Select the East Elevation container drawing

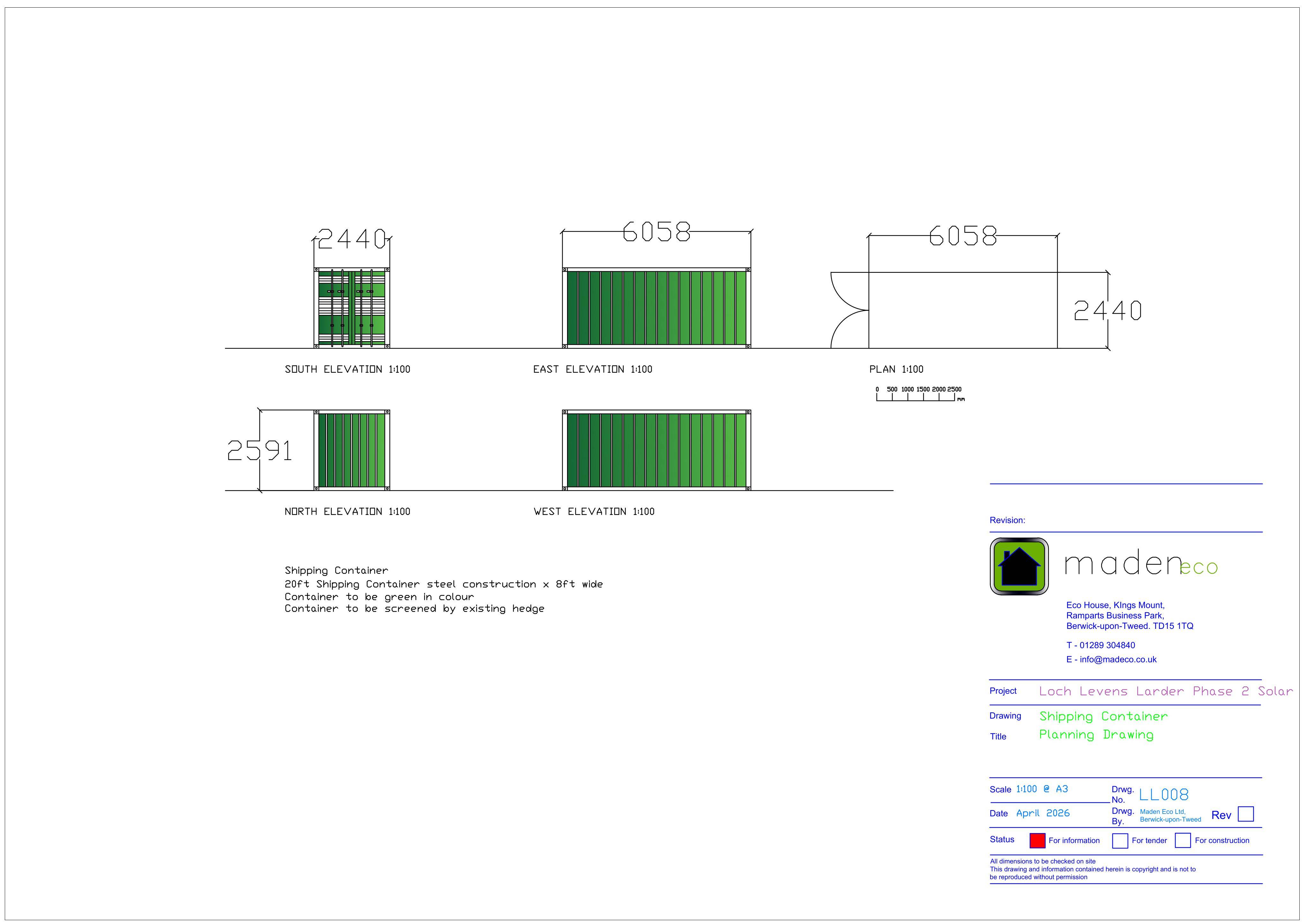656,308
